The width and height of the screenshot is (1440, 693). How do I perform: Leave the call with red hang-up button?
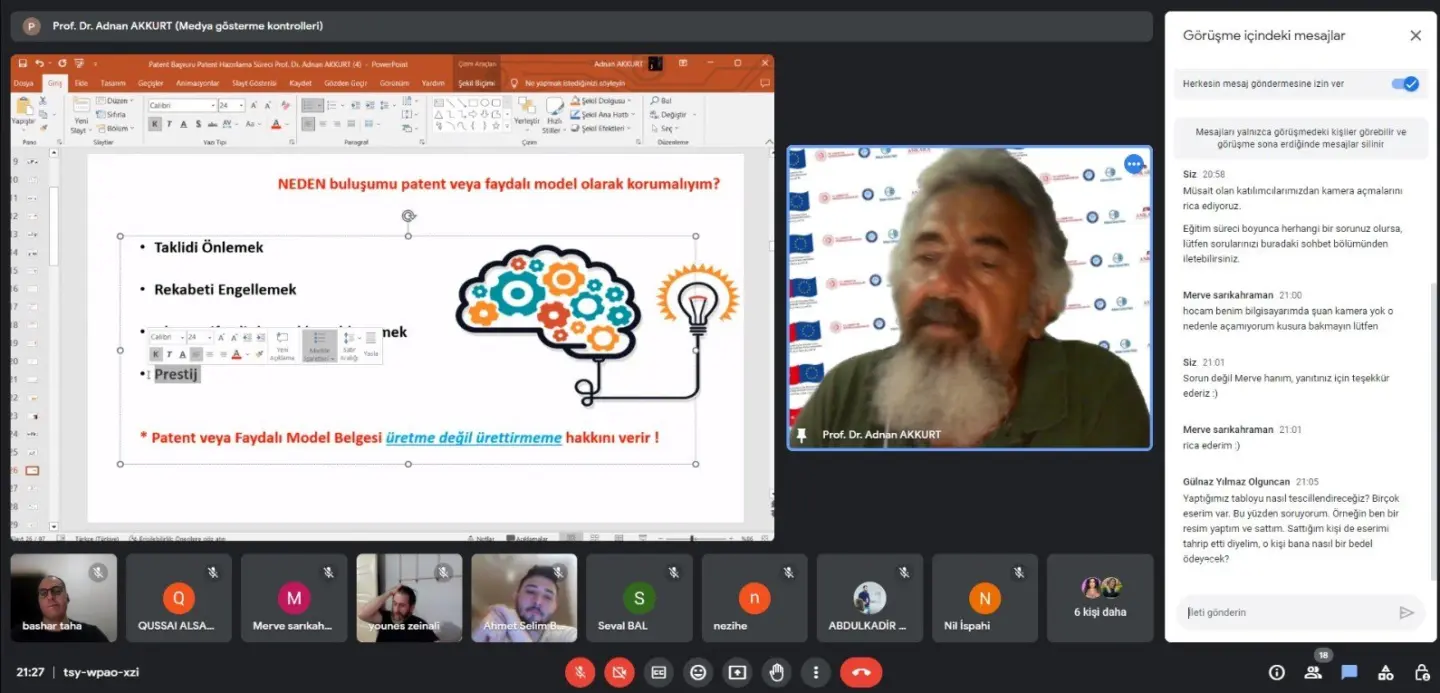[x=861, y=672]
